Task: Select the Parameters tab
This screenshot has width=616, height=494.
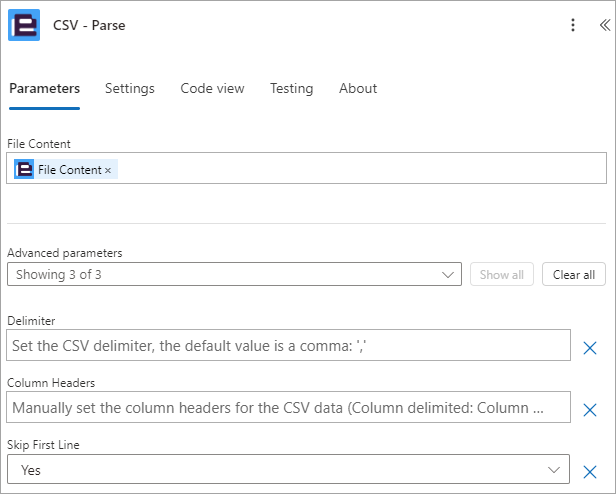Action: click(44, 88)
